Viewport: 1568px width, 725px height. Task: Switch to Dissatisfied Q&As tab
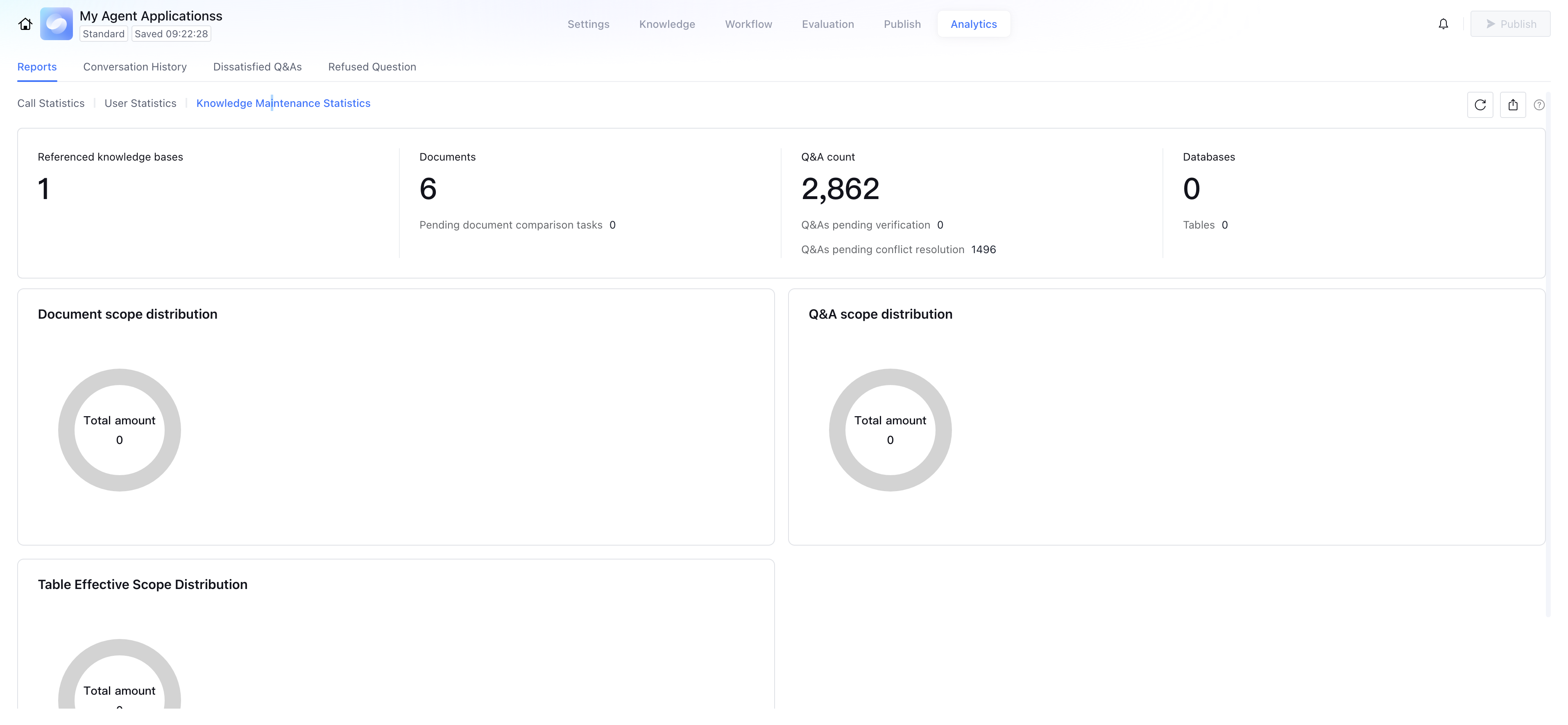(x=257, y=67)
